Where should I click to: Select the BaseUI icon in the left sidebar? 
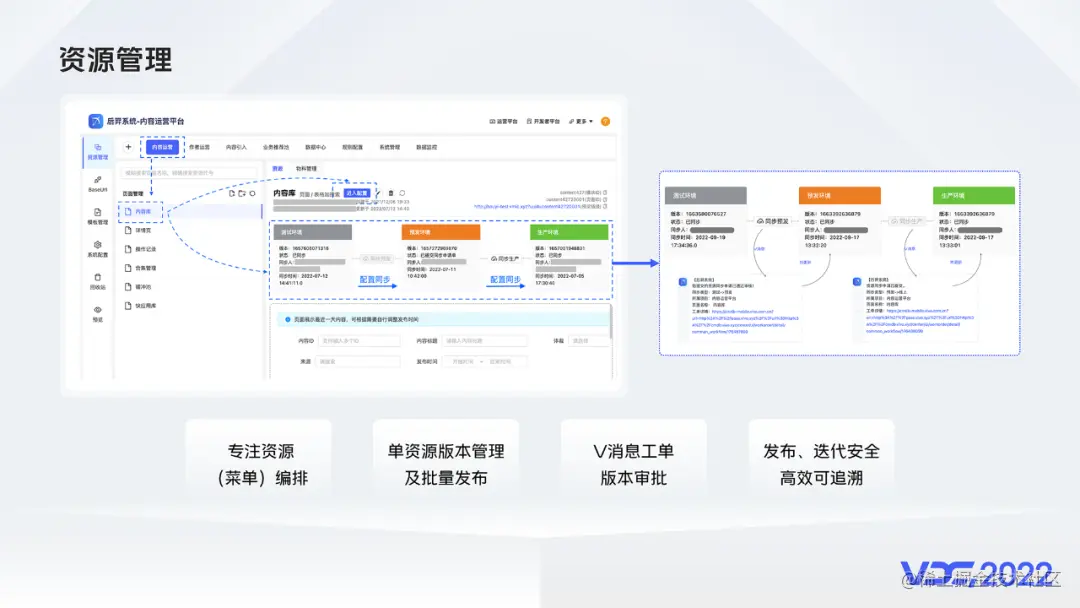(x=98, y=179)
